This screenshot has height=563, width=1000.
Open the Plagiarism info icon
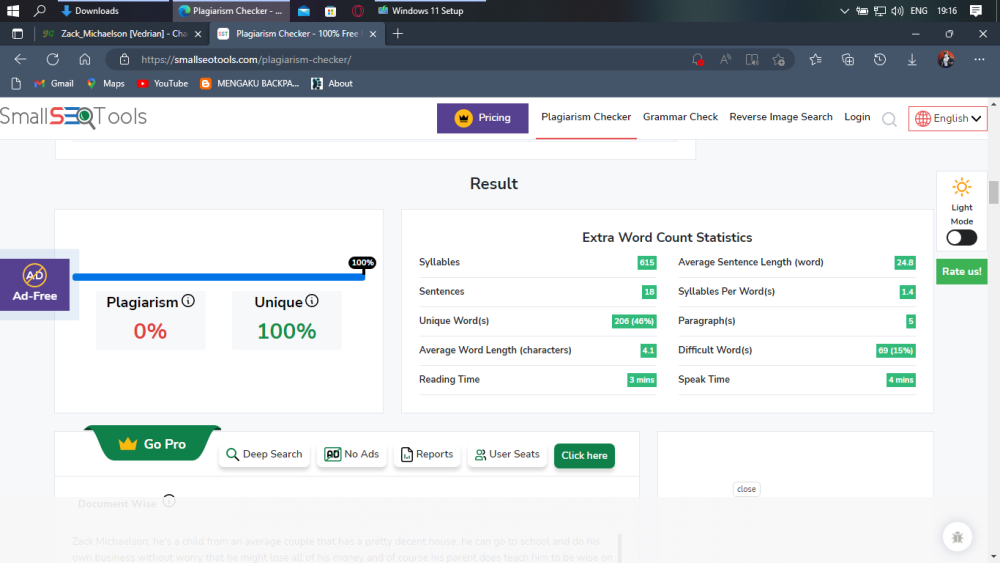point(188,301)
